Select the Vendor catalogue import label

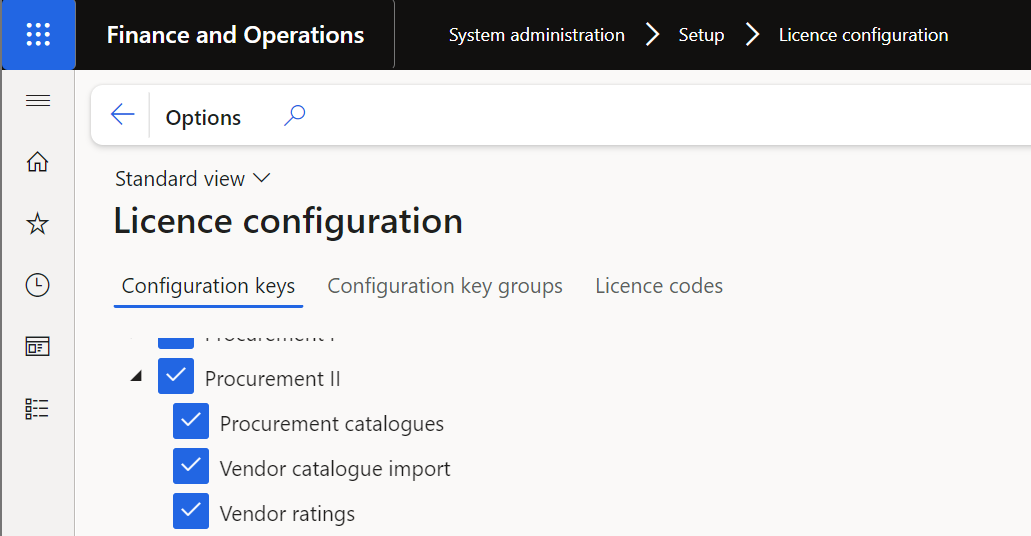[335, 469]
